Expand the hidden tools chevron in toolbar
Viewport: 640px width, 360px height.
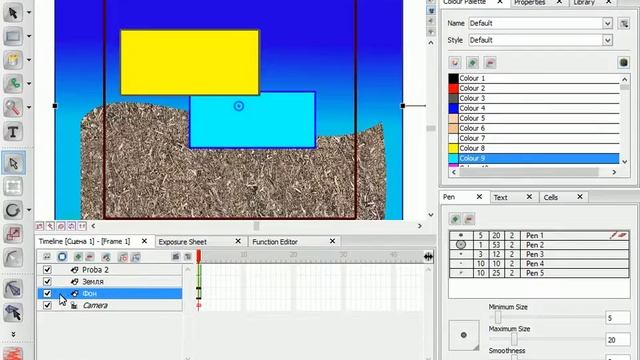13,334
